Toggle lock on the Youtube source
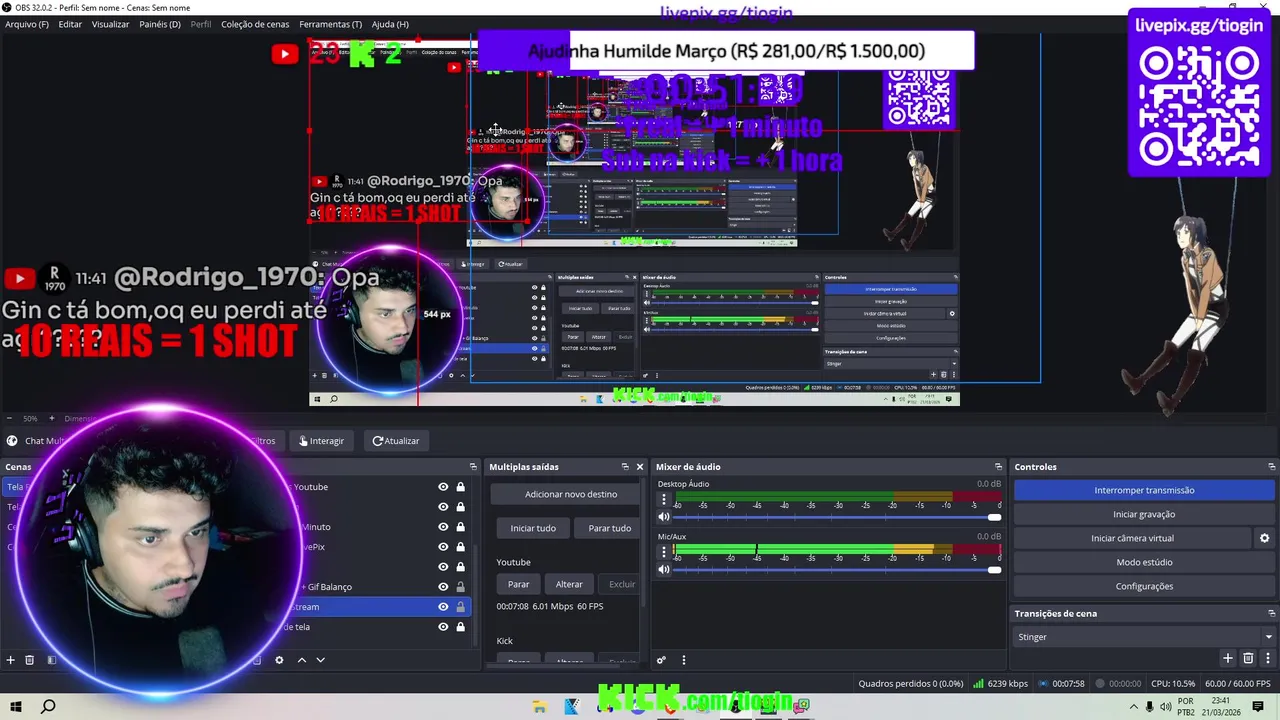The image size is (1280, 720). coord(460,487)
